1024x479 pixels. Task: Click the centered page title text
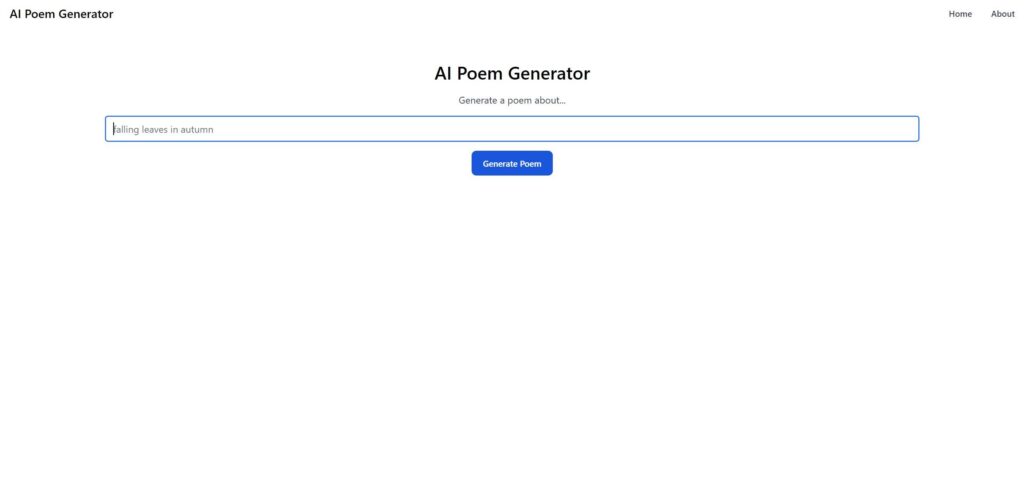[512, 73]
